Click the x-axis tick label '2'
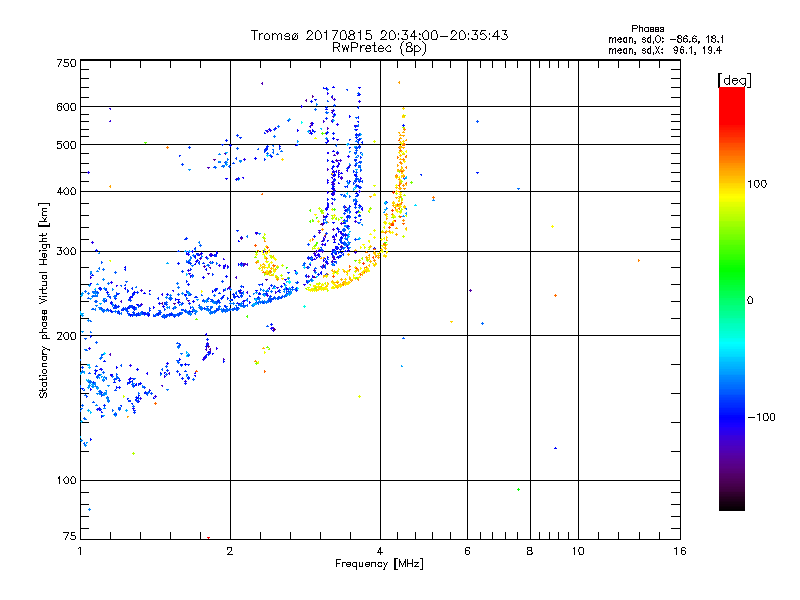This screenshot has width=800, height=600. click(x=230, y=552)
